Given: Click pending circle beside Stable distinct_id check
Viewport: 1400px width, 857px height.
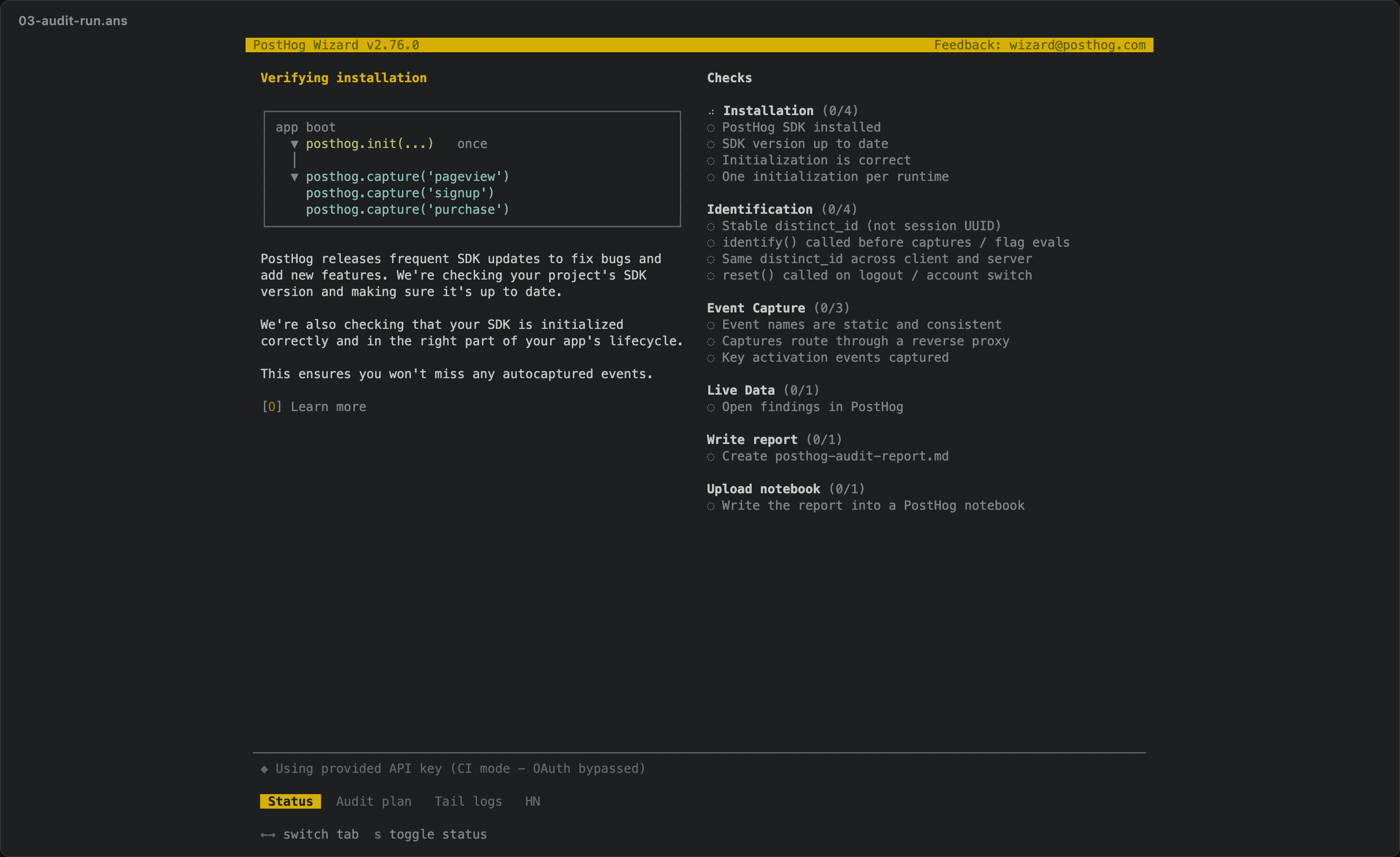Looking at the screenshot, I should (711, 227).
